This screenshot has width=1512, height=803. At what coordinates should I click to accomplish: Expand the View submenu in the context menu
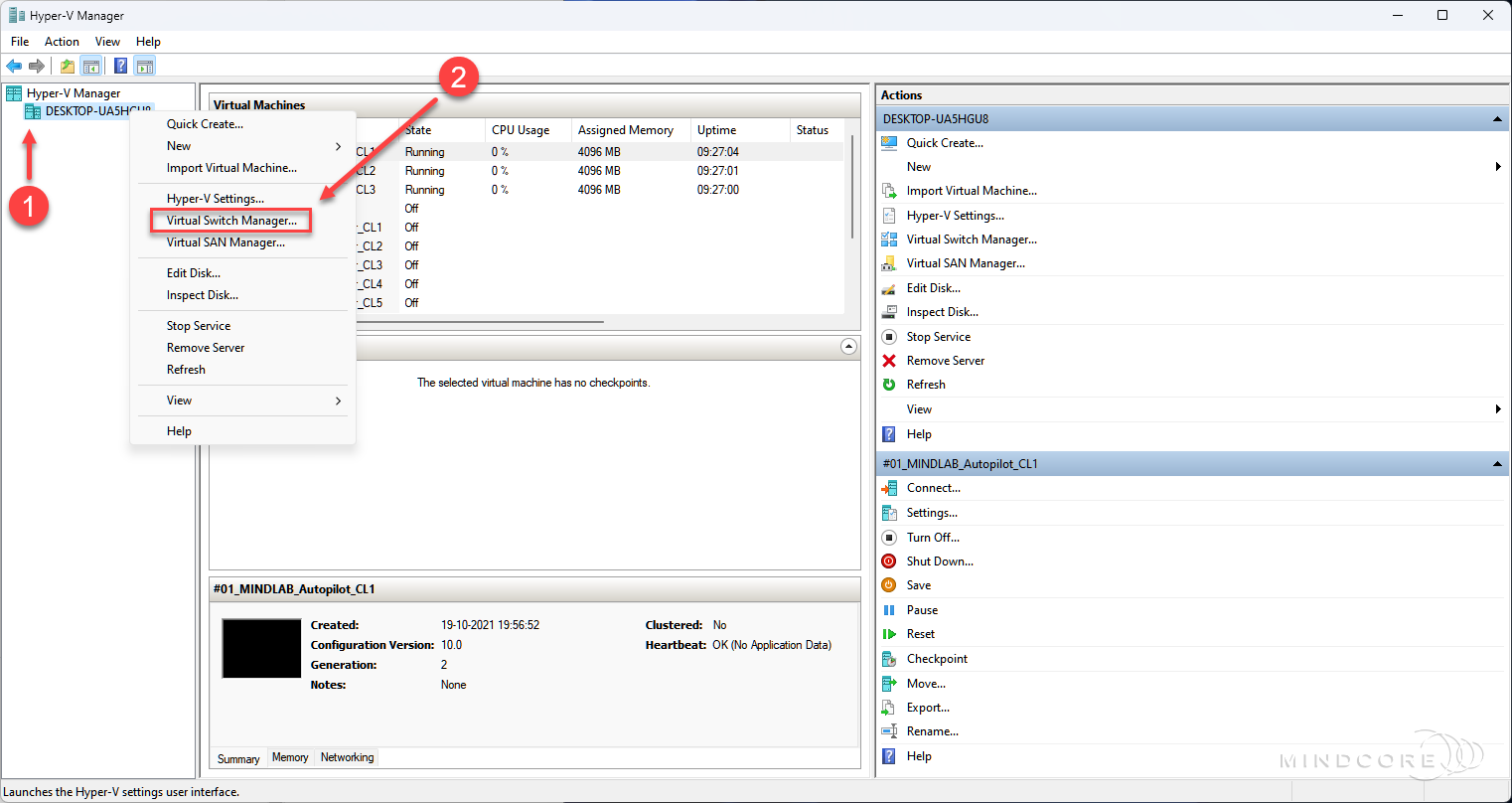[339, 401]
